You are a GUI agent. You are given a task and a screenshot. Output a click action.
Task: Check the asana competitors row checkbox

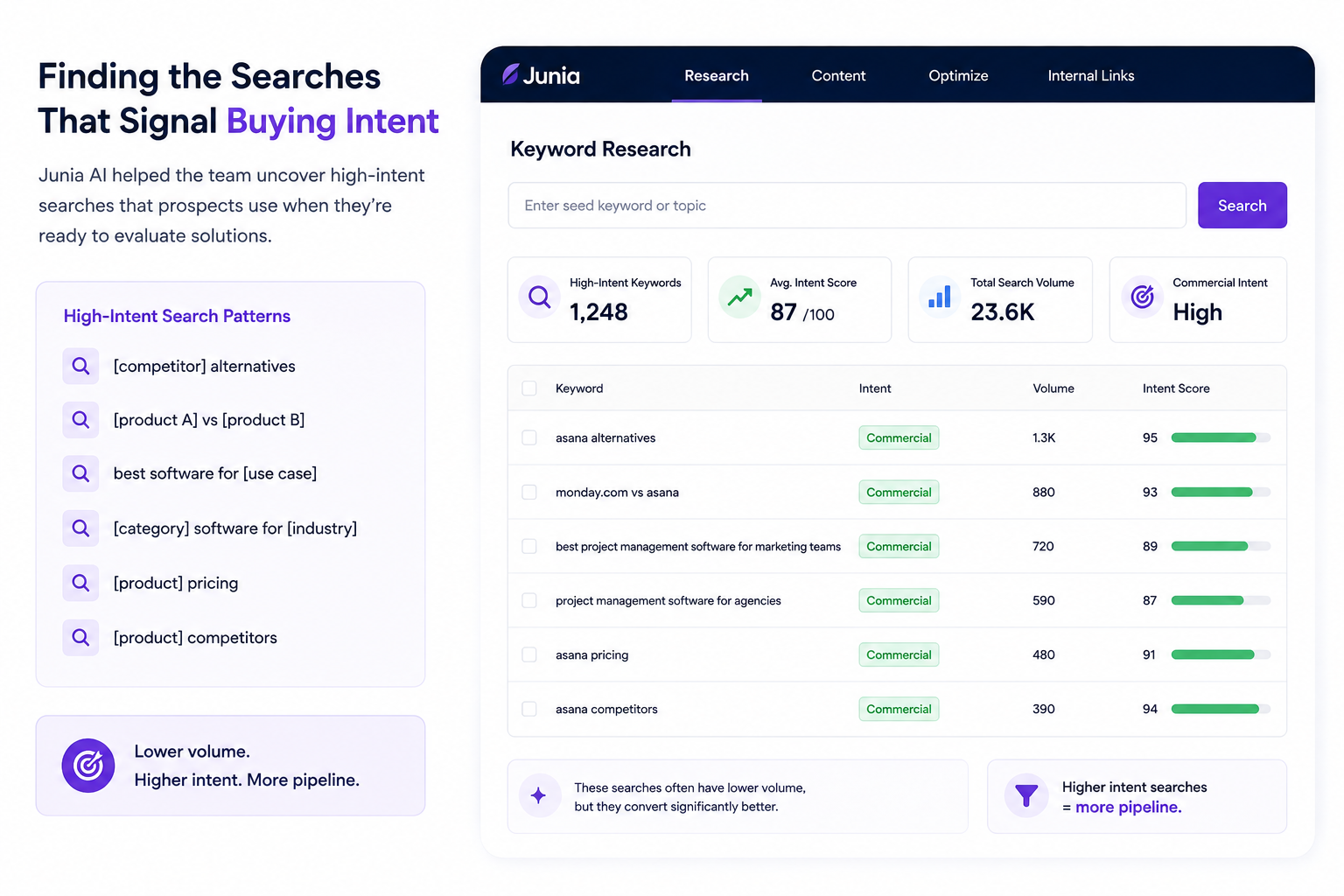pyautogui.click(x=529, y=709)
